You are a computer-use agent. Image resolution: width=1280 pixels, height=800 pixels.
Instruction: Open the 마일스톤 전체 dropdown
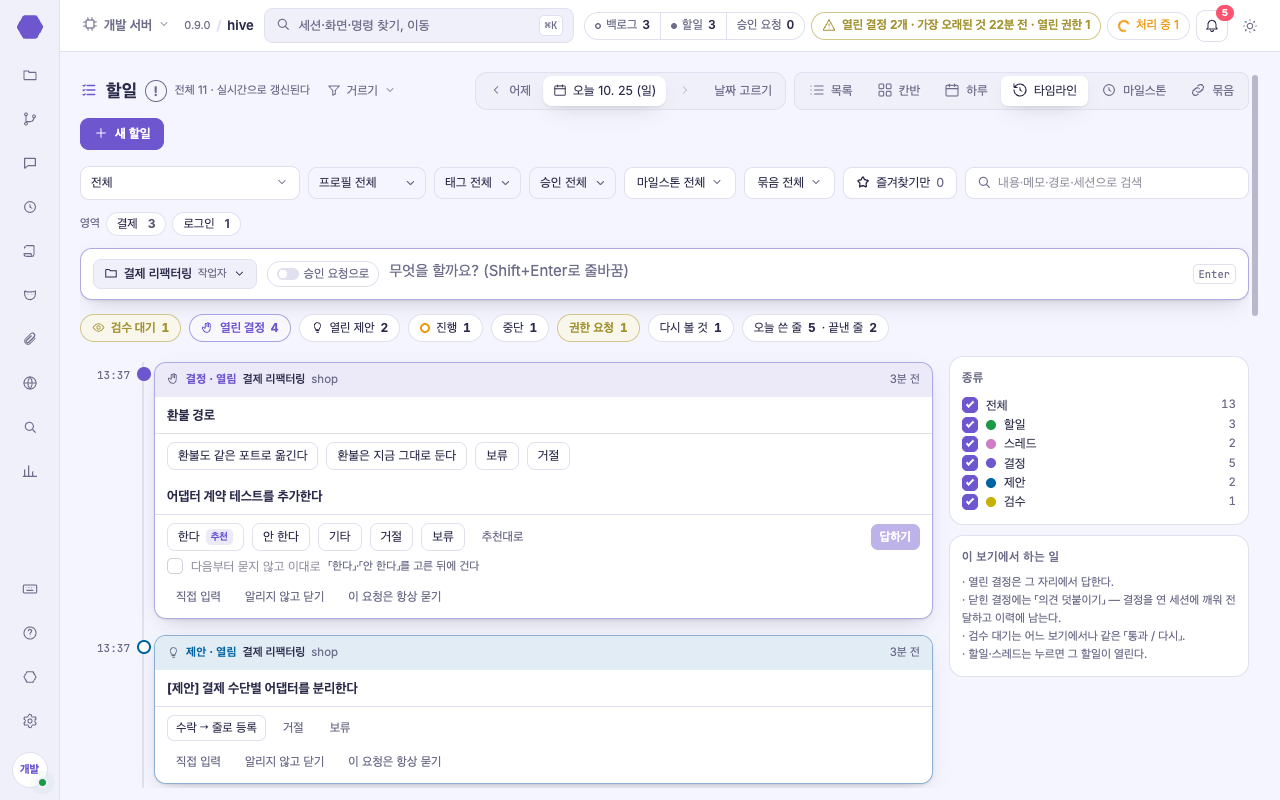(680, 183)
